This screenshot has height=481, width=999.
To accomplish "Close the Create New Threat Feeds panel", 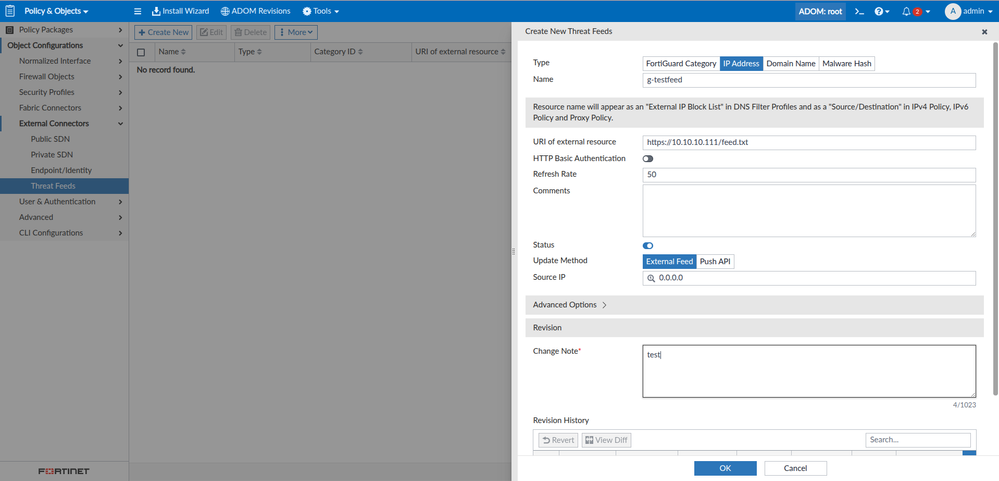I will click(984, 32).
